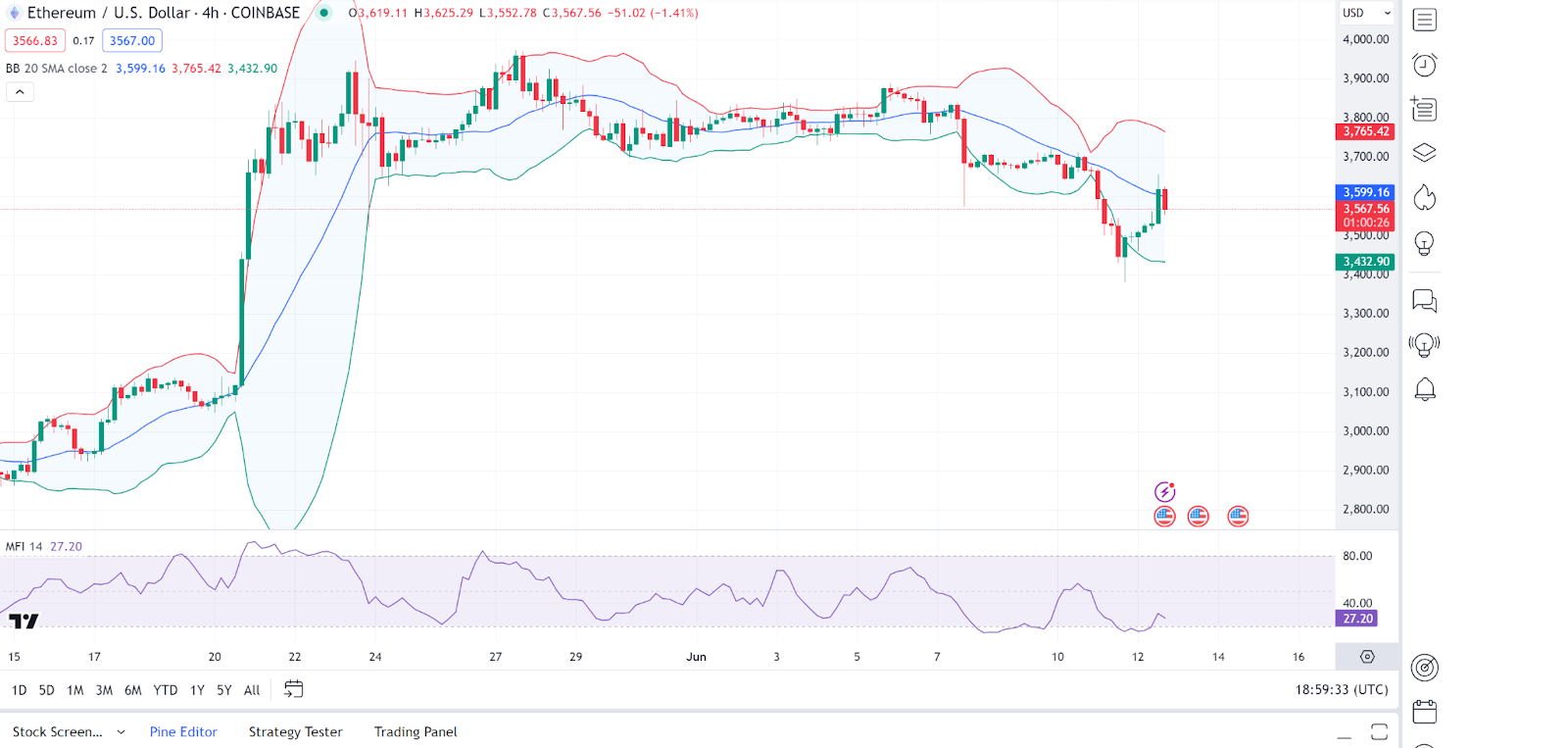Open the Hotlists flame icon
This screenshot has width=1568, height=748.
click(1424, 198)
